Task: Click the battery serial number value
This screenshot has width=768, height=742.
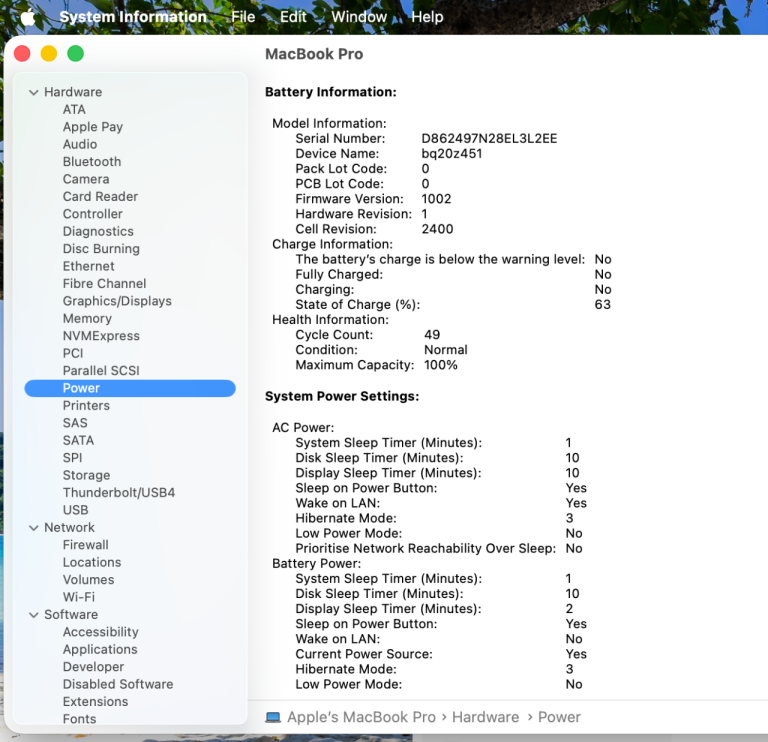Action: point(489,139)
